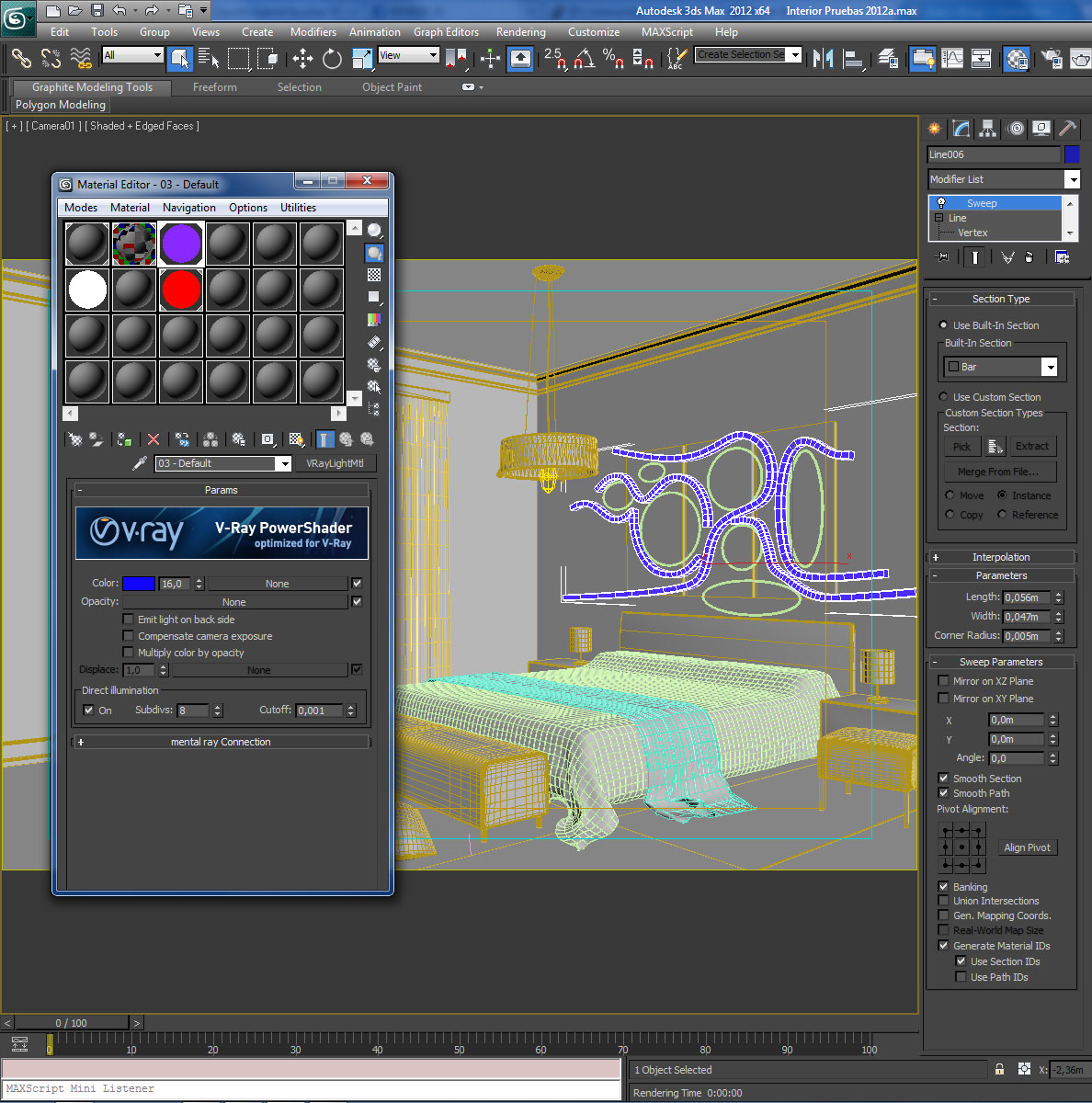
Task: Activate the Select Object tool
Action: (x=180, y=59)
